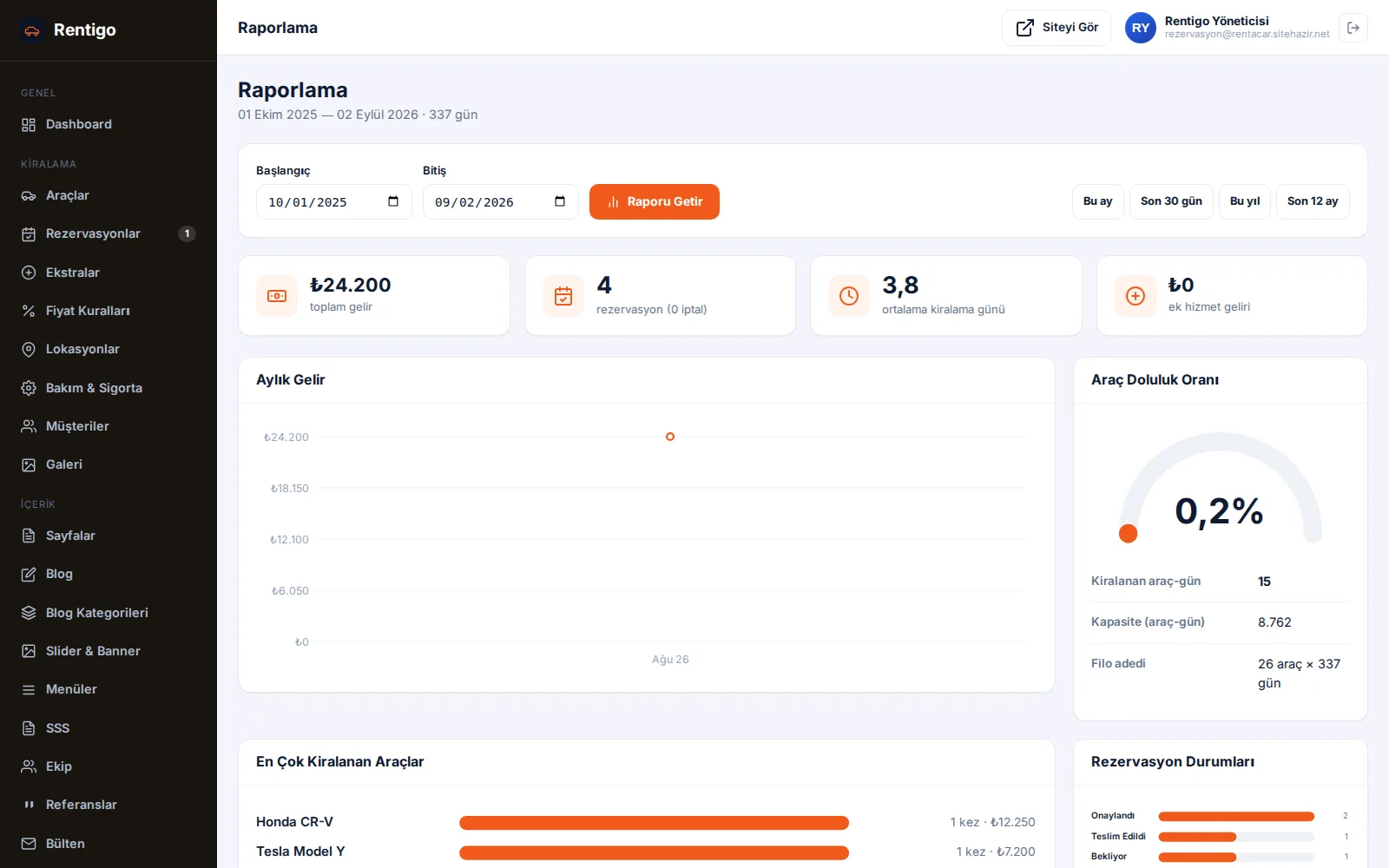
Task: Click the Bakım & Sigorta gear icon
Action: tap(29, 388)
